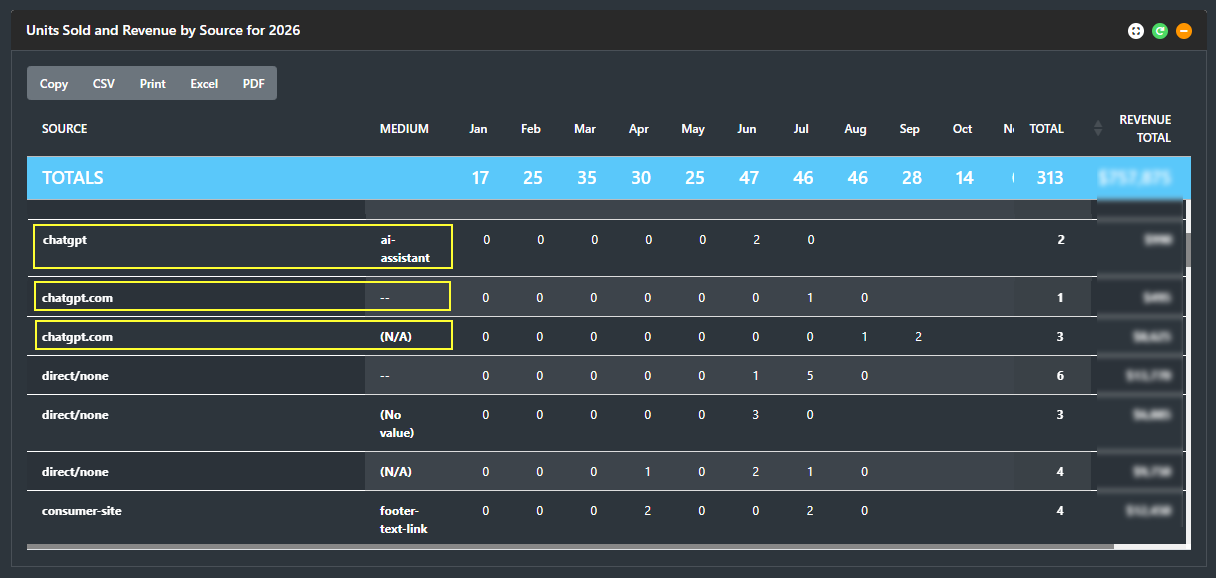Refresh the report using the green icon
The width and height of the screenshot is (1216, 578).
pyautogui.click(x=1159, y=31)
